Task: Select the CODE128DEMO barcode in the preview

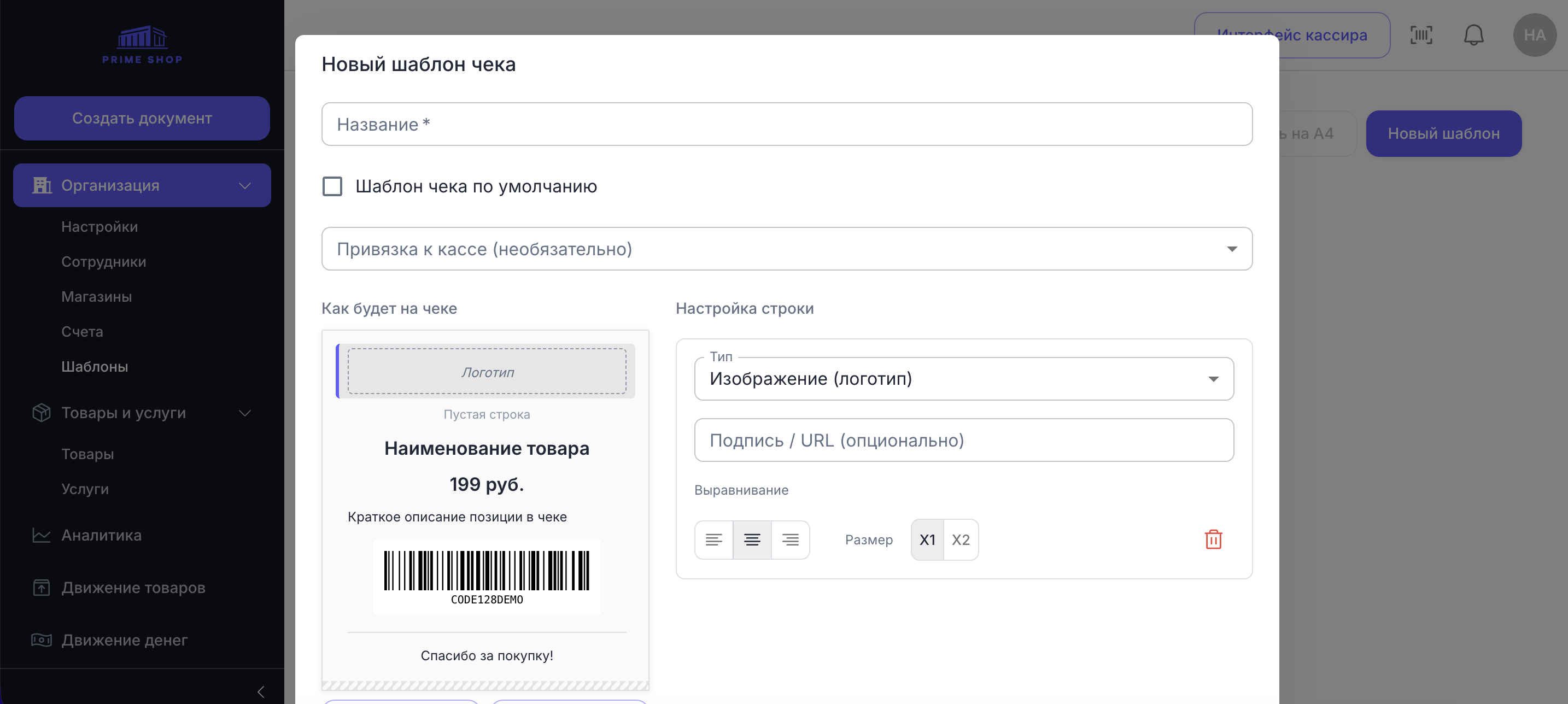Action: 487,577
